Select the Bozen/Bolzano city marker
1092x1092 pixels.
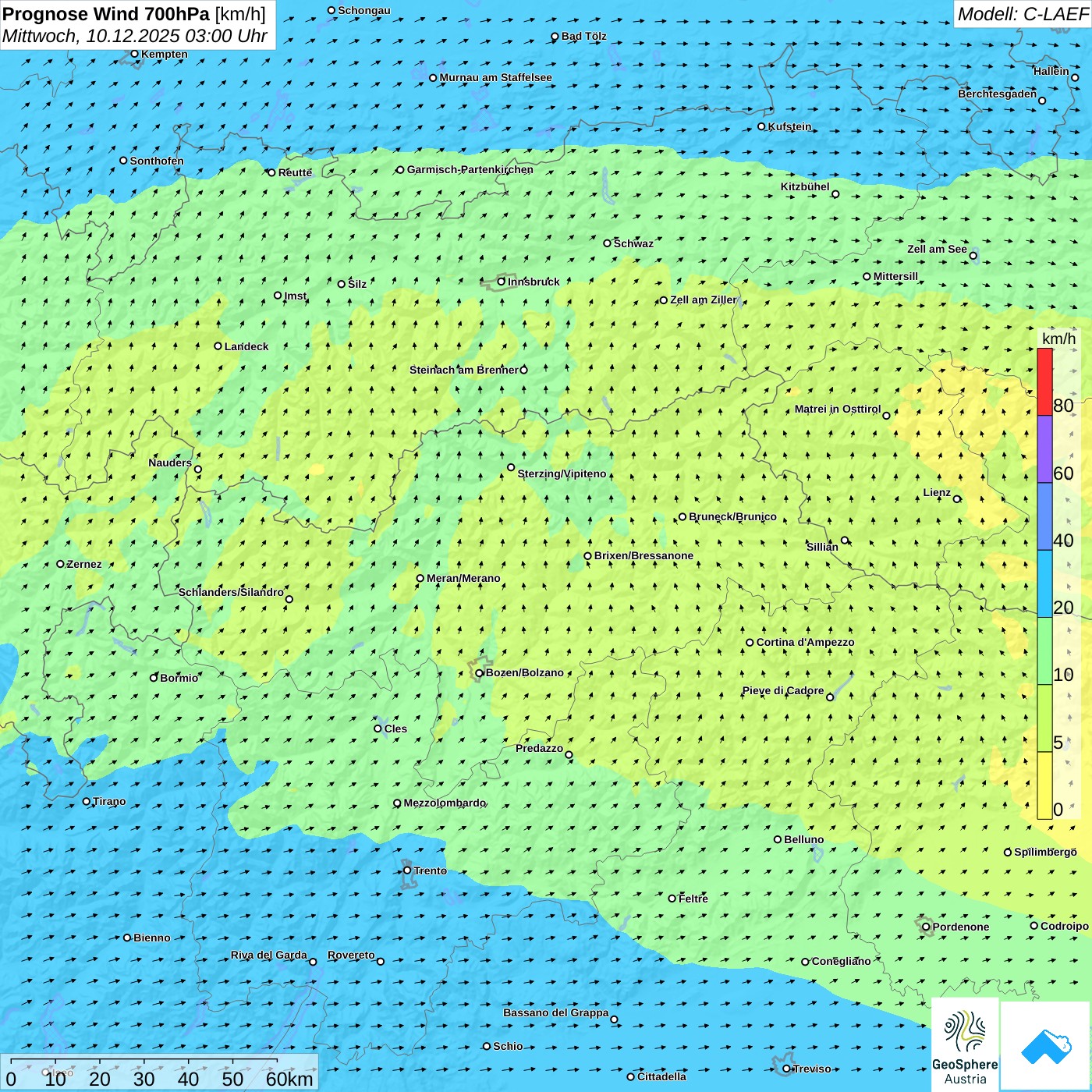coord(479,673)
